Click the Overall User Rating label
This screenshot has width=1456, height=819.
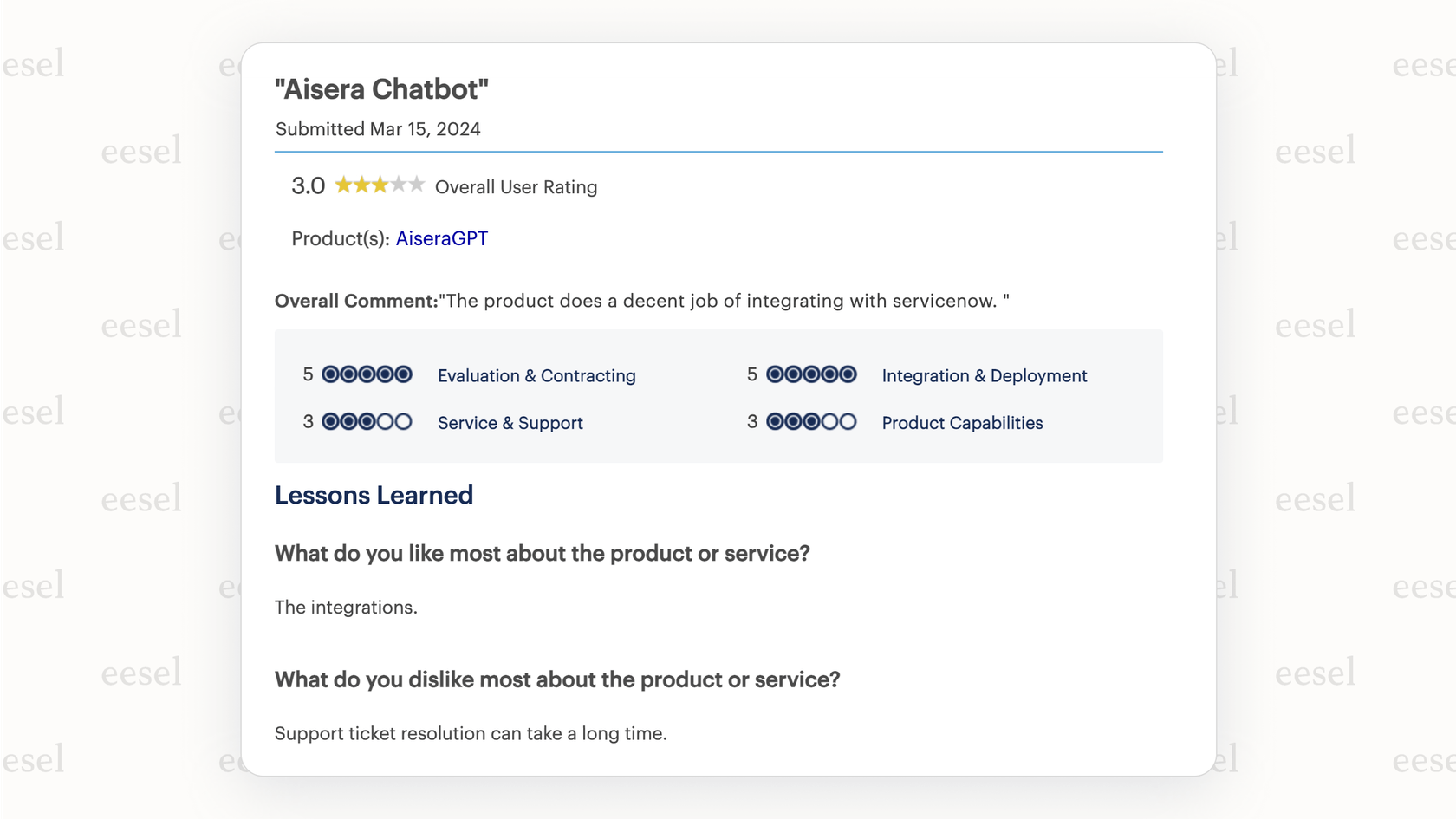(x=516, y=187)
